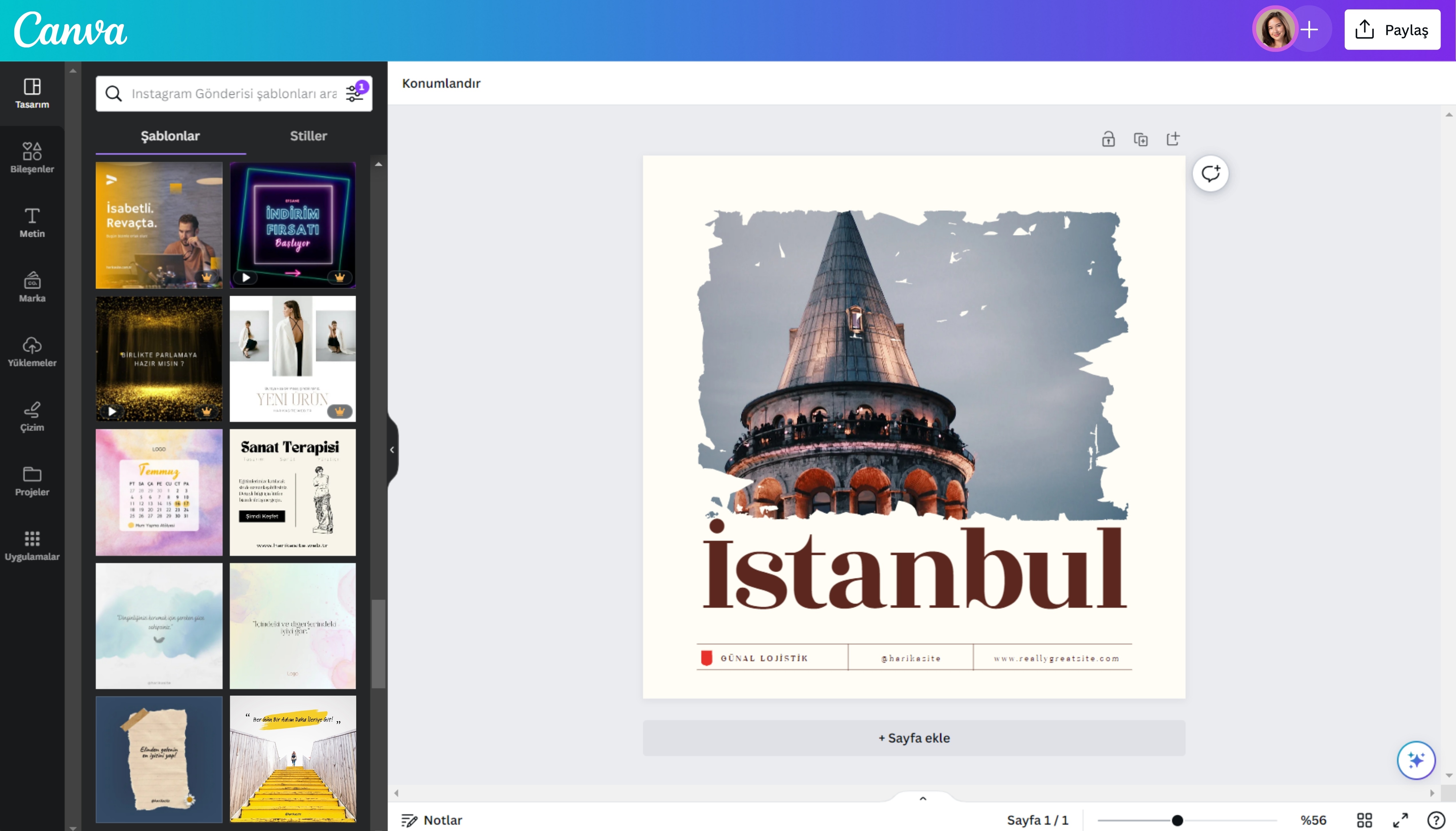Focus the Instagram Gönderisi template search field

[x=234, y=93]
